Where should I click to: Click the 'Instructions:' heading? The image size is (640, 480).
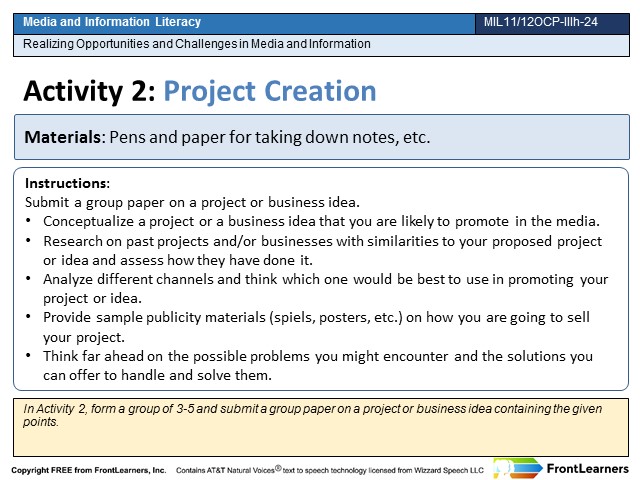tap(67, 183)
